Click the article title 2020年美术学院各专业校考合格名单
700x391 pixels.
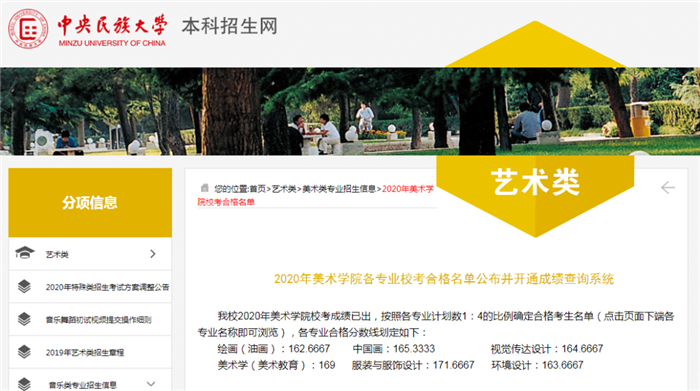444,279
